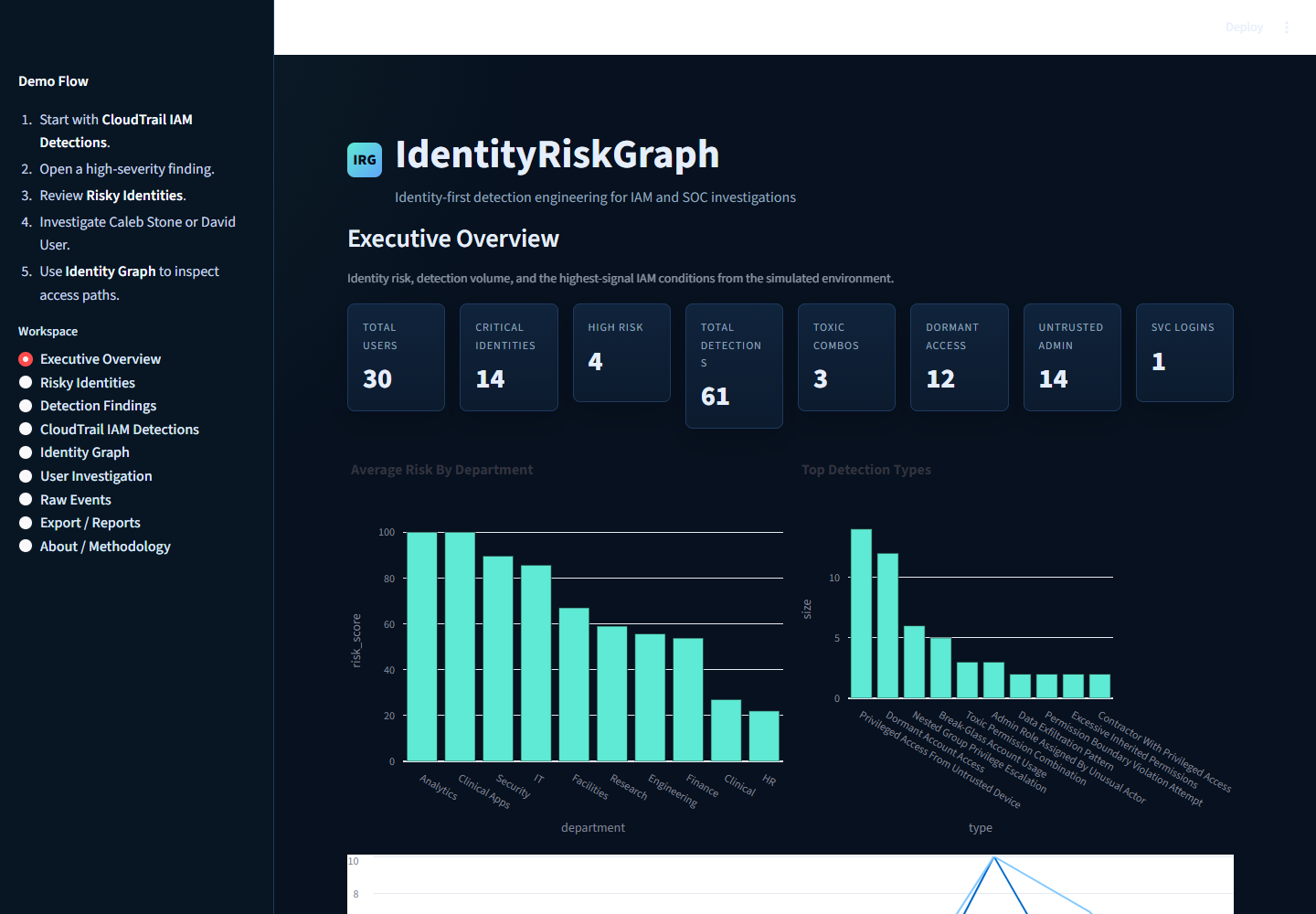Select About / Methodology radio option
This screenshot has height=914, width=1316.
coord(95,547)
